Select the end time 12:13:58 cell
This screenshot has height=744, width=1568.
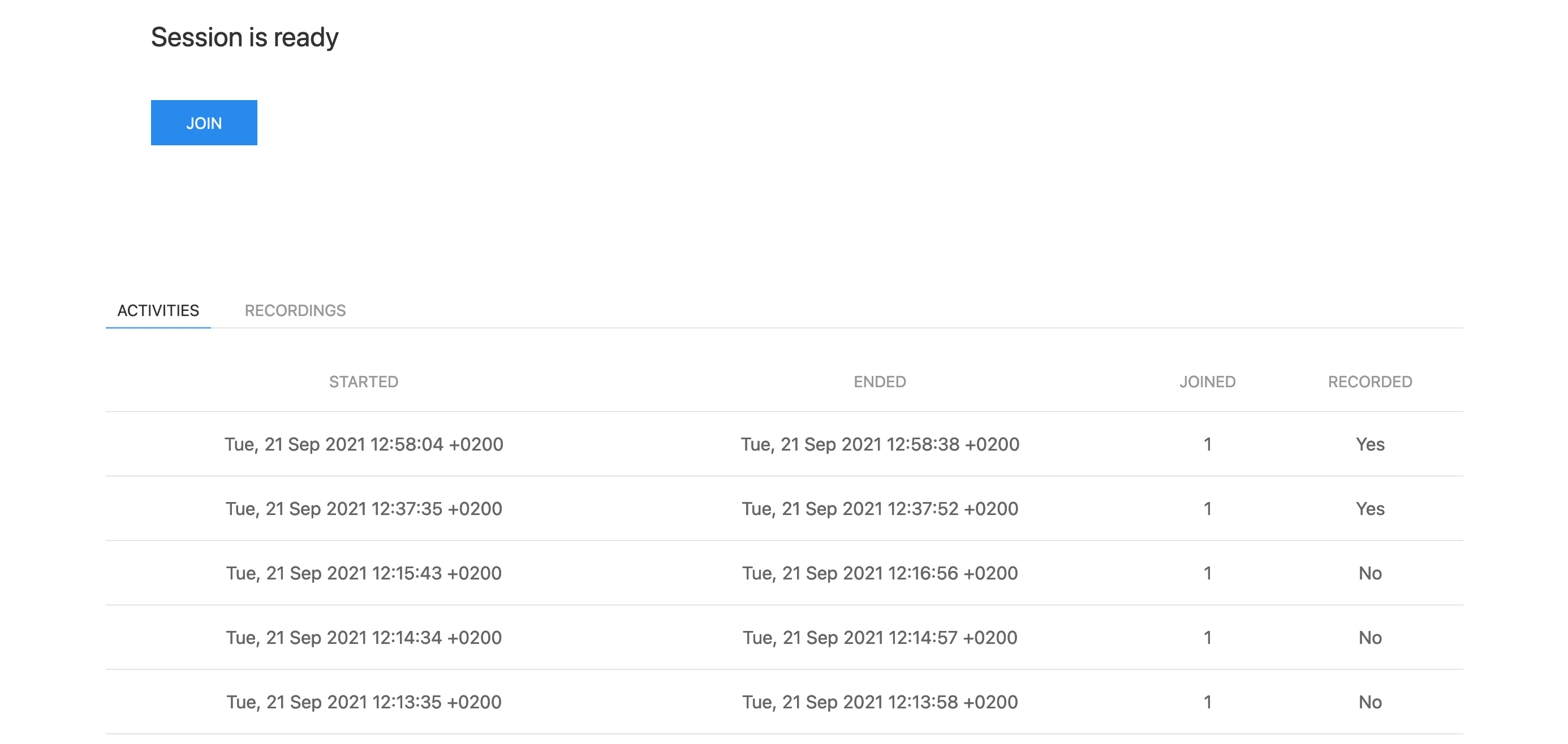(x=880, y=702)
